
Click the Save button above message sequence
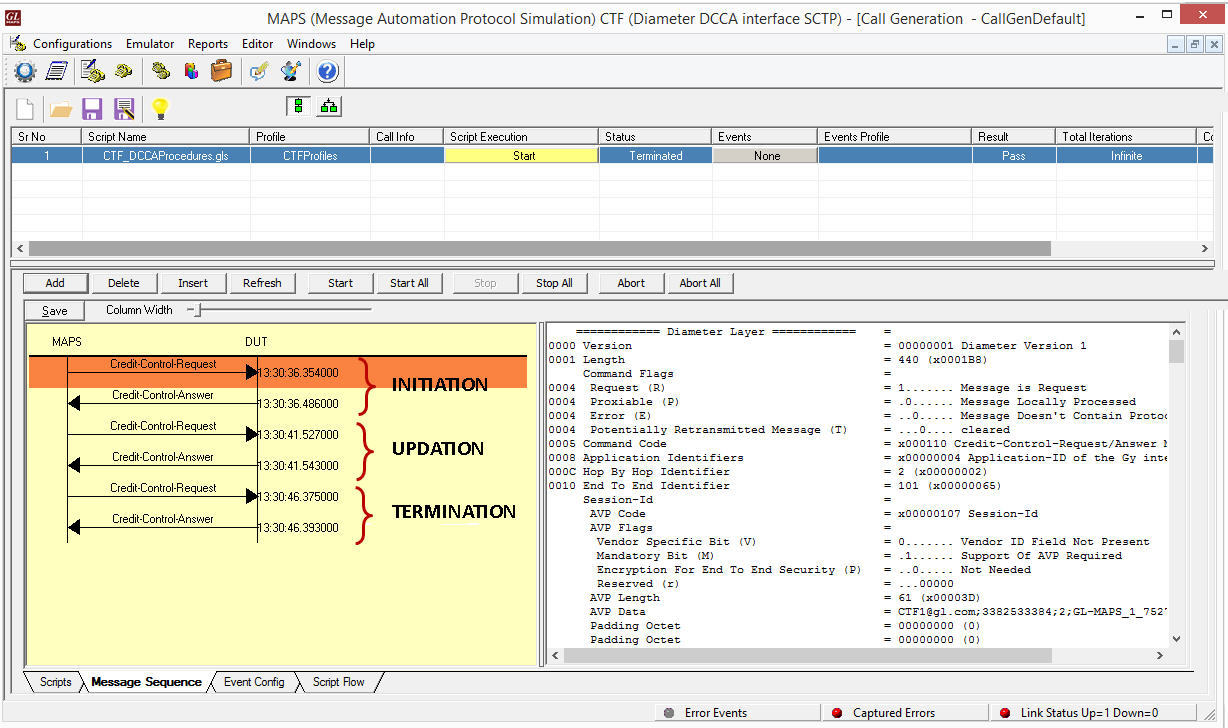(55, 311)
